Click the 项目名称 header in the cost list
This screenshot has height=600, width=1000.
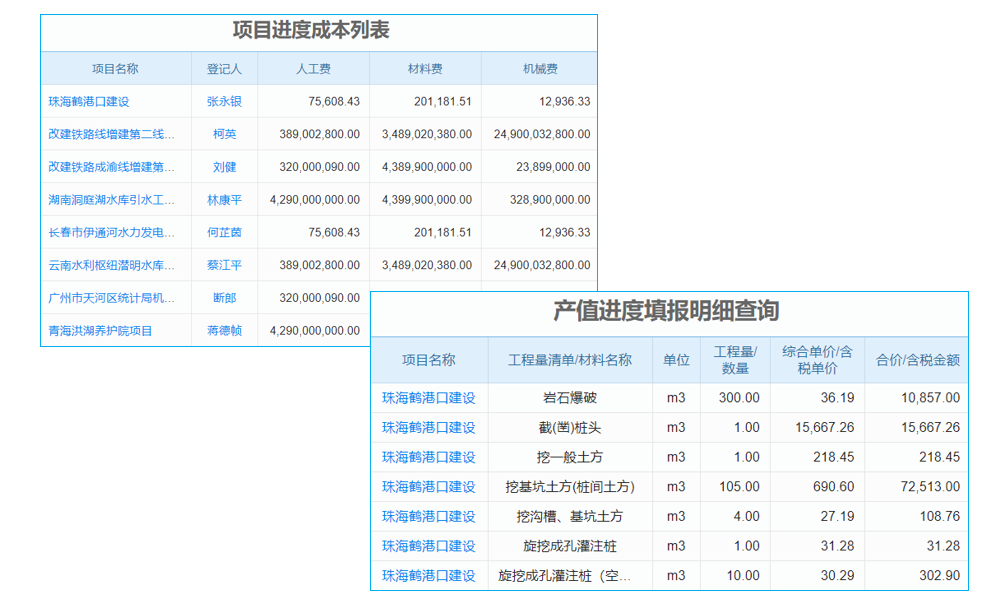pos(117,68)
